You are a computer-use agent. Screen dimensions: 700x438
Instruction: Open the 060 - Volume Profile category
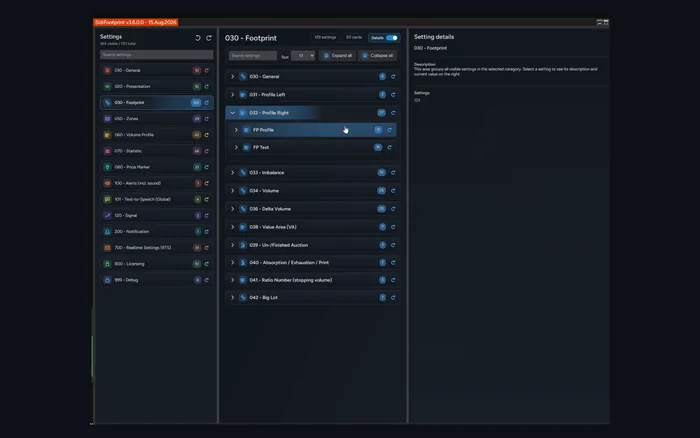pyautogui.click(x=157, y=135)
